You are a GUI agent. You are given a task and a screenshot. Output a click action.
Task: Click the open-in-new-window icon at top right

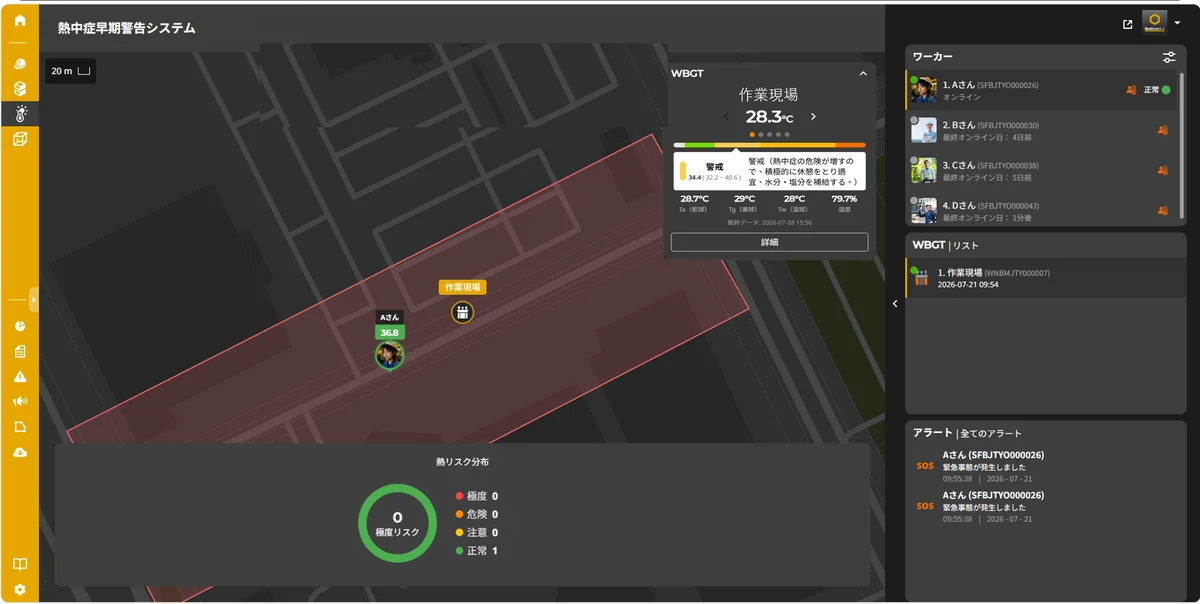(1128, 24)
